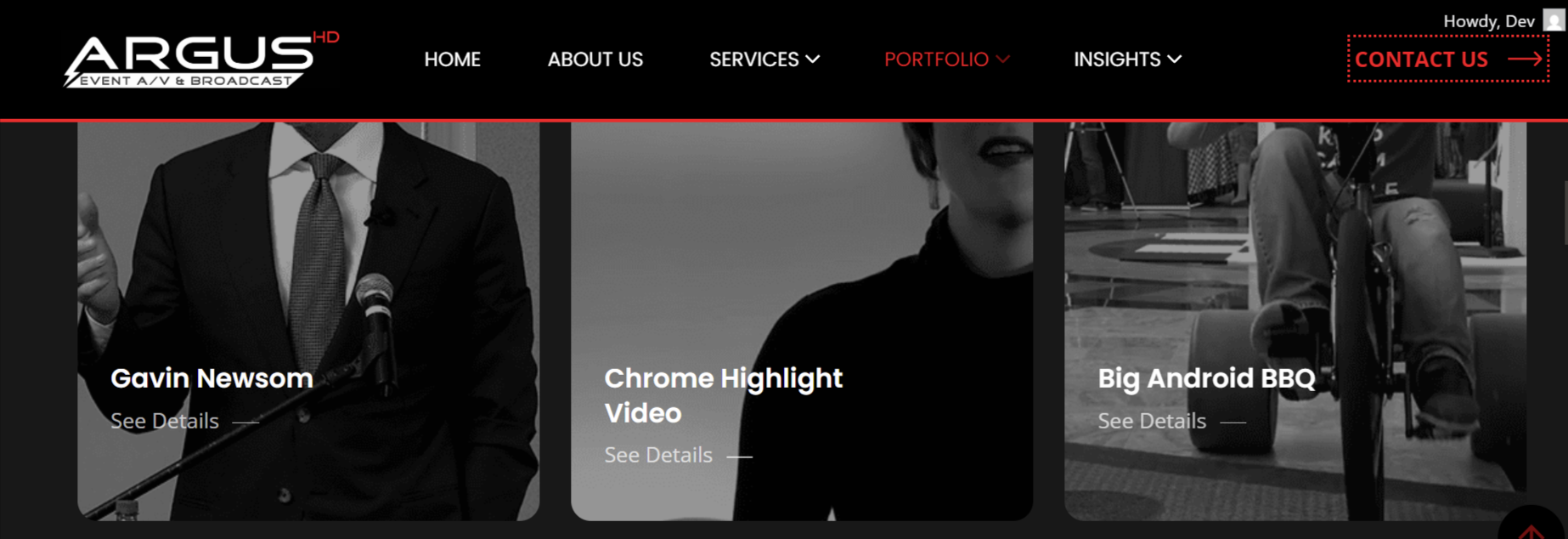Image resolution: width=1568 pixels, height=539 pixels.
Task: Open See Details under Big Android BBQ
Action: click(1152, 421)
